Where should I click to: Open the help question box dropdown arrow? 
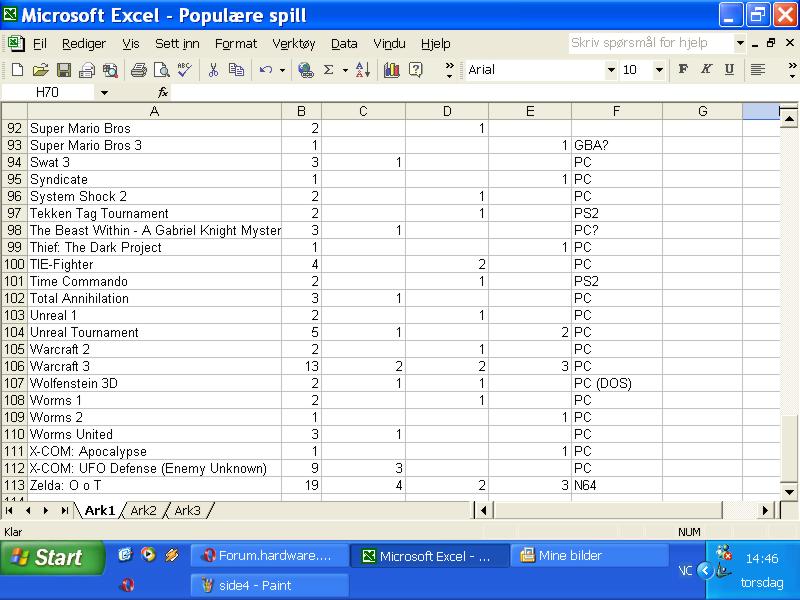click(740, 43)
